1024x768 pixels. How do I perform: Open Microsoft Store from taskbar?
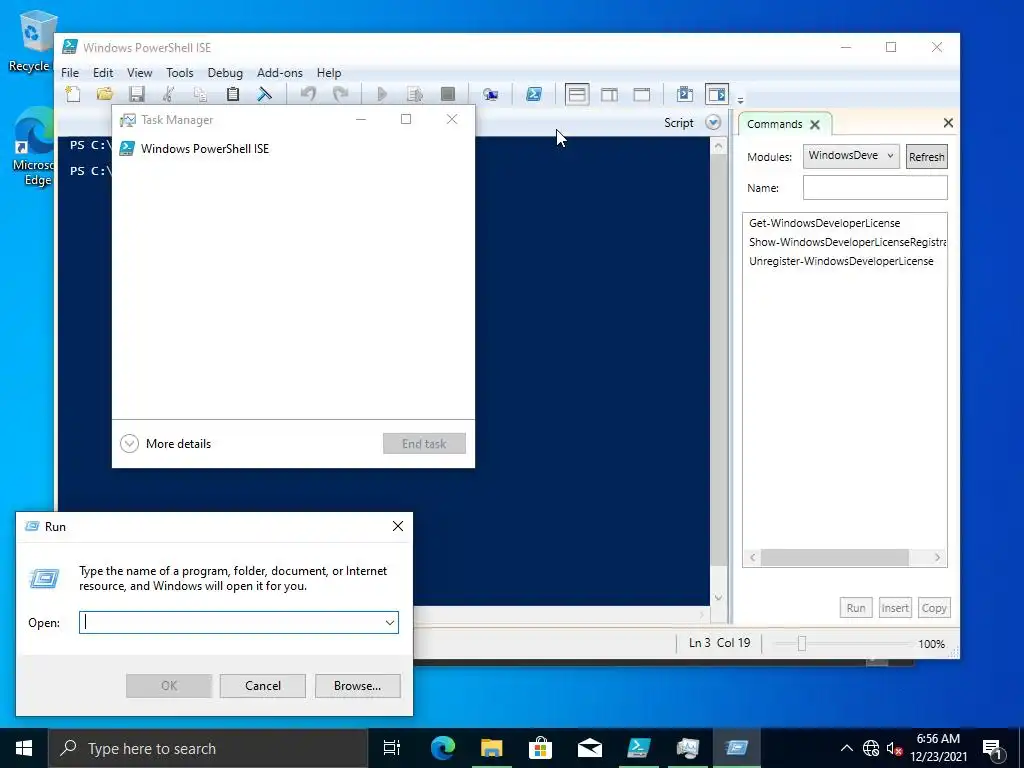540,748
